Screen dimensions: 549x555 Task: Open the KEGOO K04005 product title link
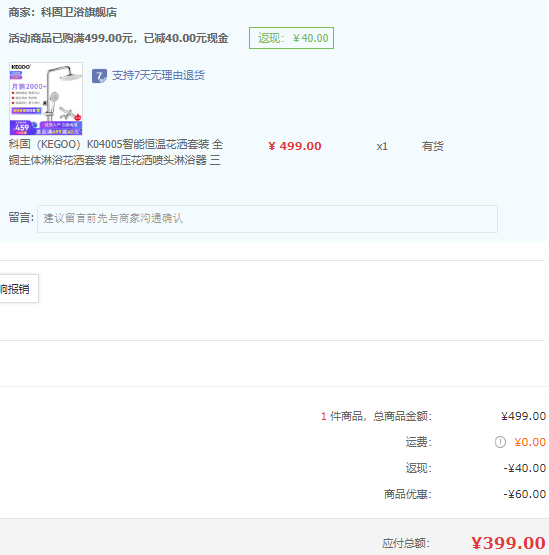(116, 152)
